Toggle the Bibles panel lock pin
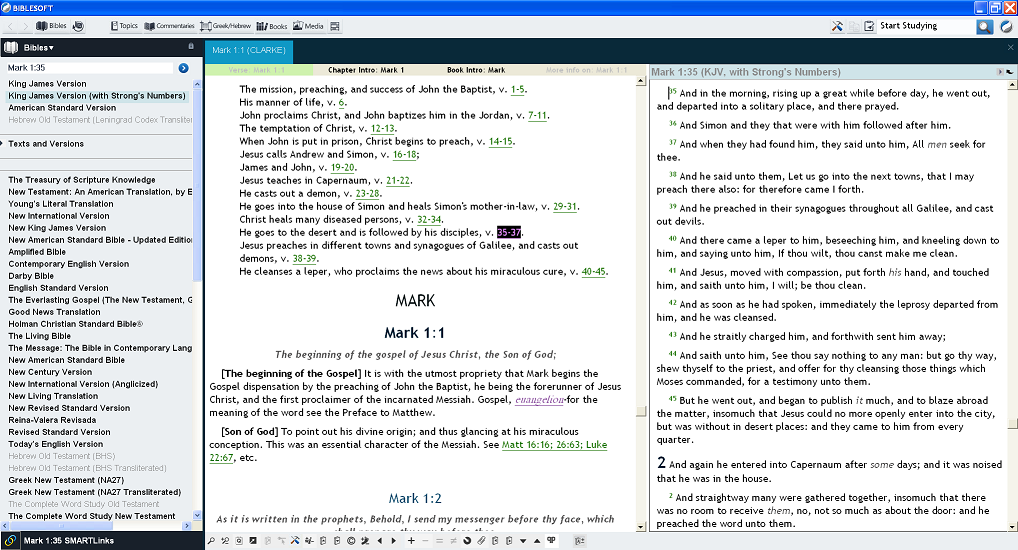 pyautogui.click(x=191, y=46)
